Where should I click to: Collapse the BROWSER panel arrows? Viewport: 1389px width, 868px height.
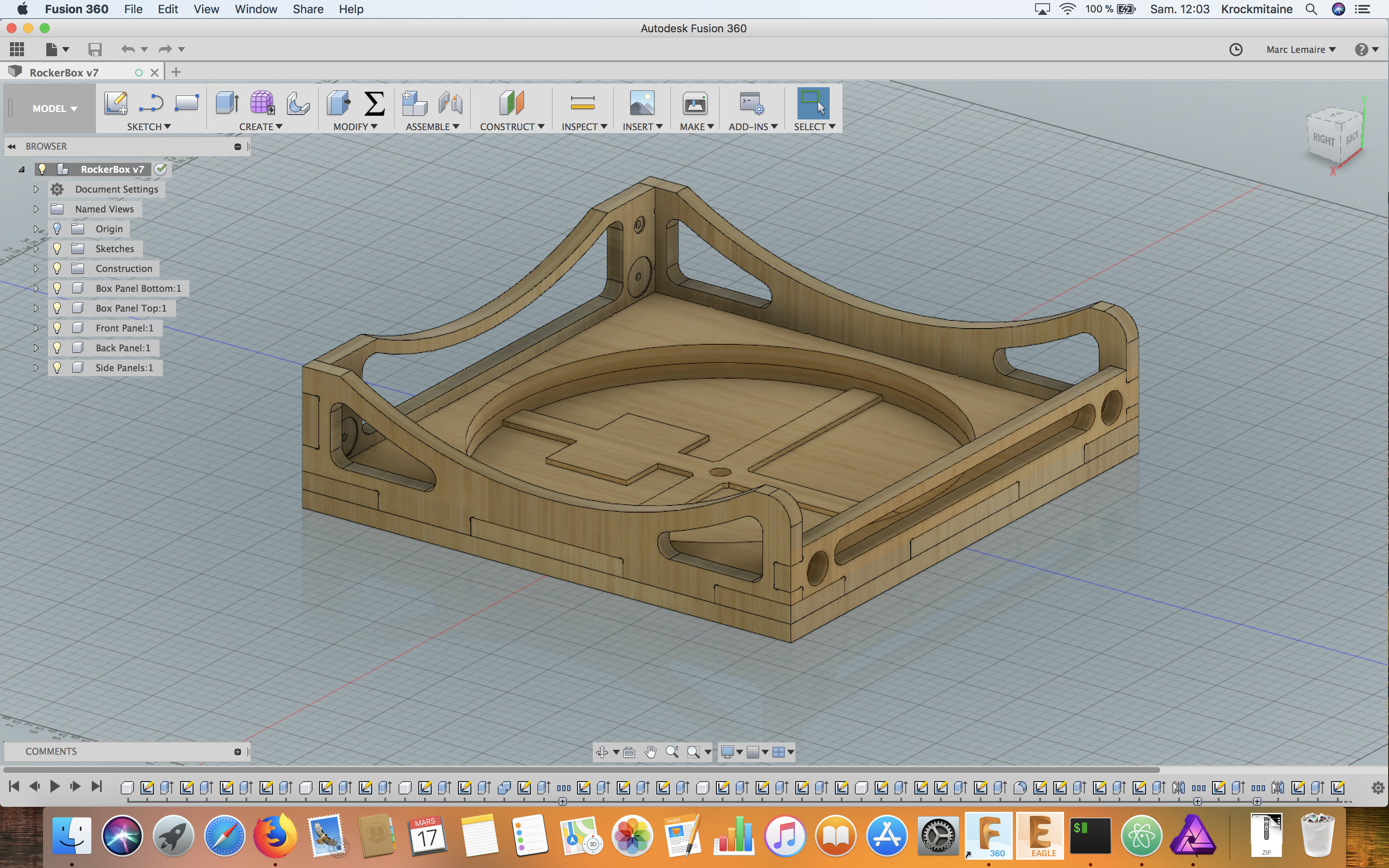point(12,146)
